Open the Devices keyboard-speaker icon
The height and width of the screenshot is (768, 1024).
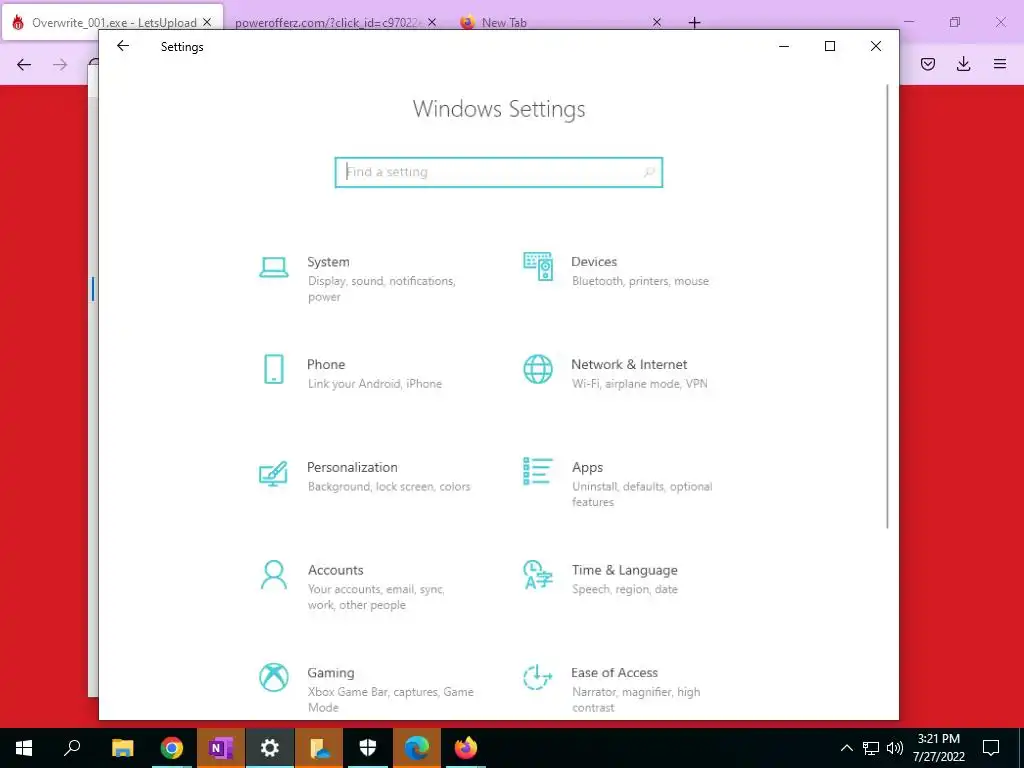click(x=538, y=266)
